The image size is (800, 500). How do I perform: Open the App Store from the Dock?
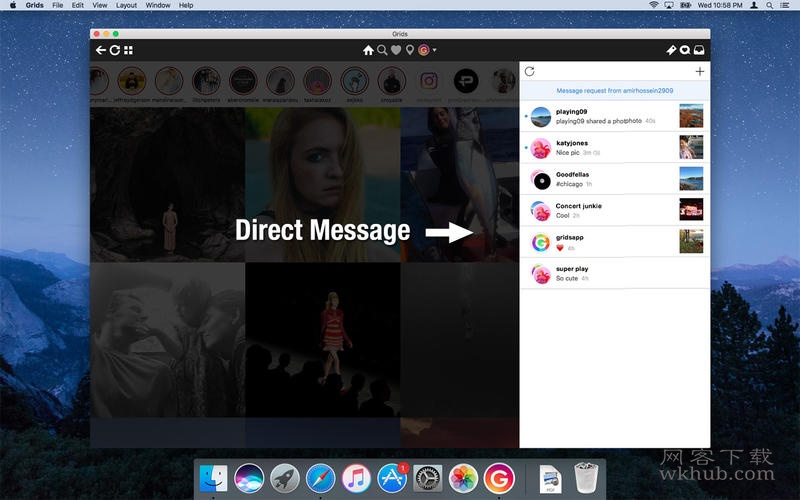point(392,478)
